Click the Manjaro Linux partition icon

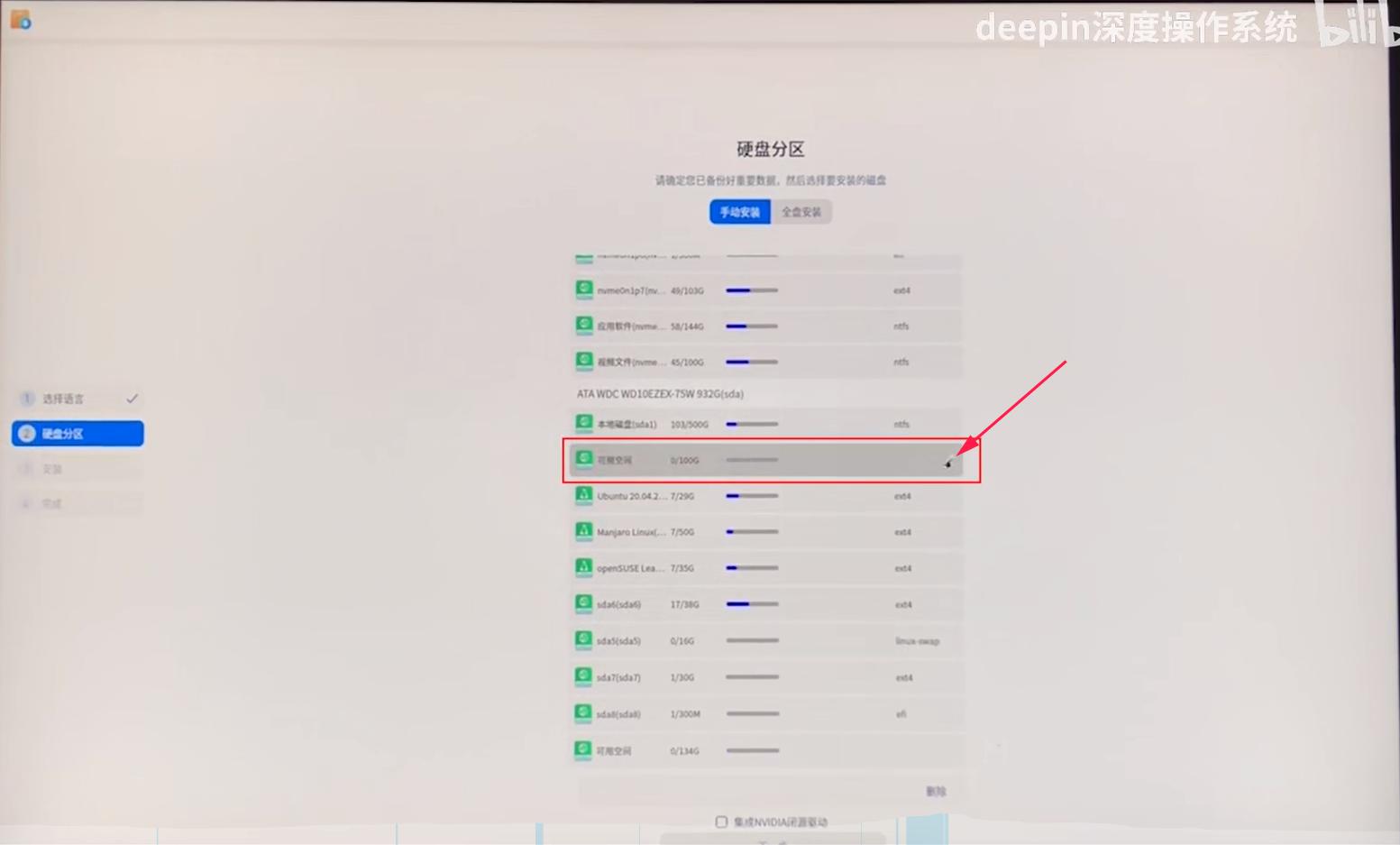click(x=584, y=531)
